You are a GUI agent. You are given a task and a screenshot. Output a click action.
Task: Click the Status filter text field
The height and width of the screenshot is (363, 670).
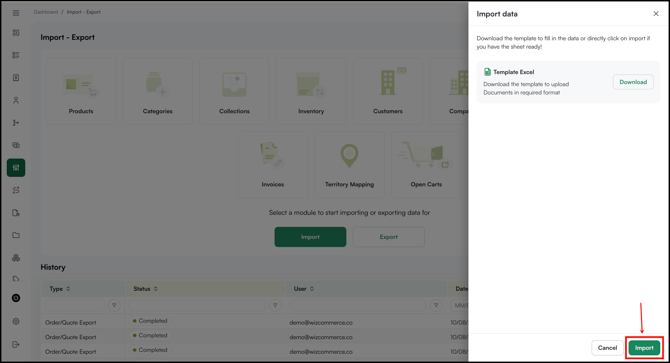click(197, 305)
